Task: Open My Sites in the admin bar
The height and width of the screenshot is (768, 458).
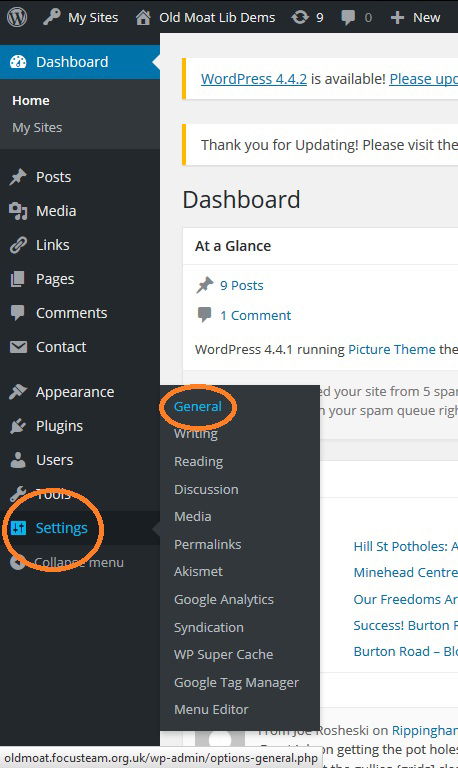Action: [80, 18]
